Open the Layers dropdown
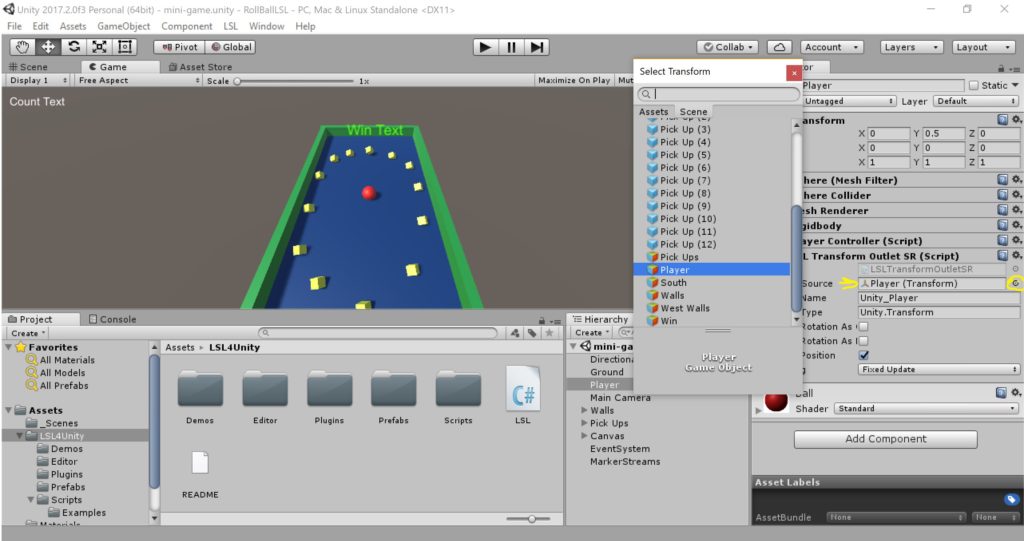The height and width of the screenshot is (541, 1024). tap(911, 47)
